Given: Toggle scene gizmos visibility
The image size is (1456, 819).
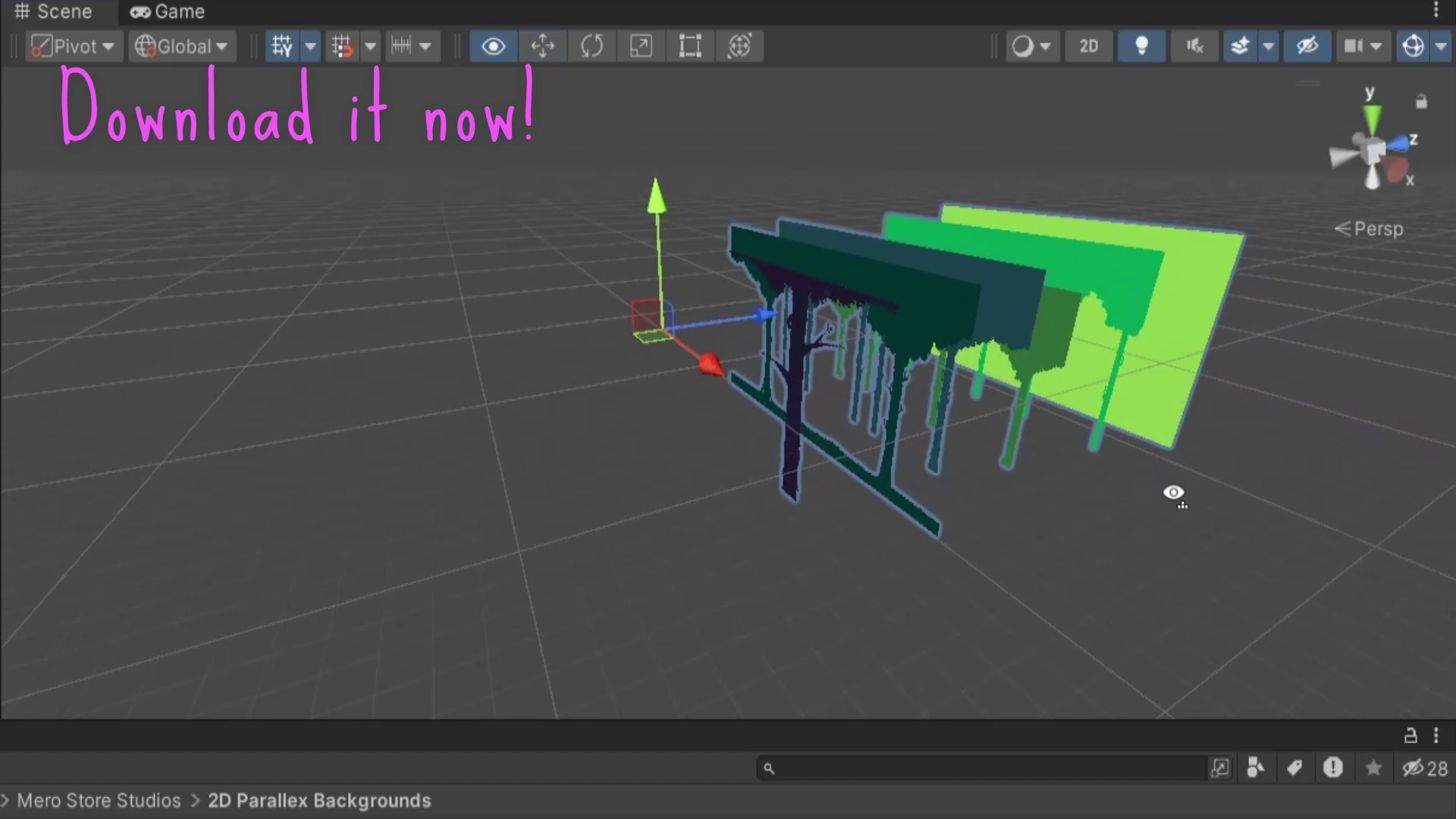Looking at the screenshot, I should pos(1414,46).
